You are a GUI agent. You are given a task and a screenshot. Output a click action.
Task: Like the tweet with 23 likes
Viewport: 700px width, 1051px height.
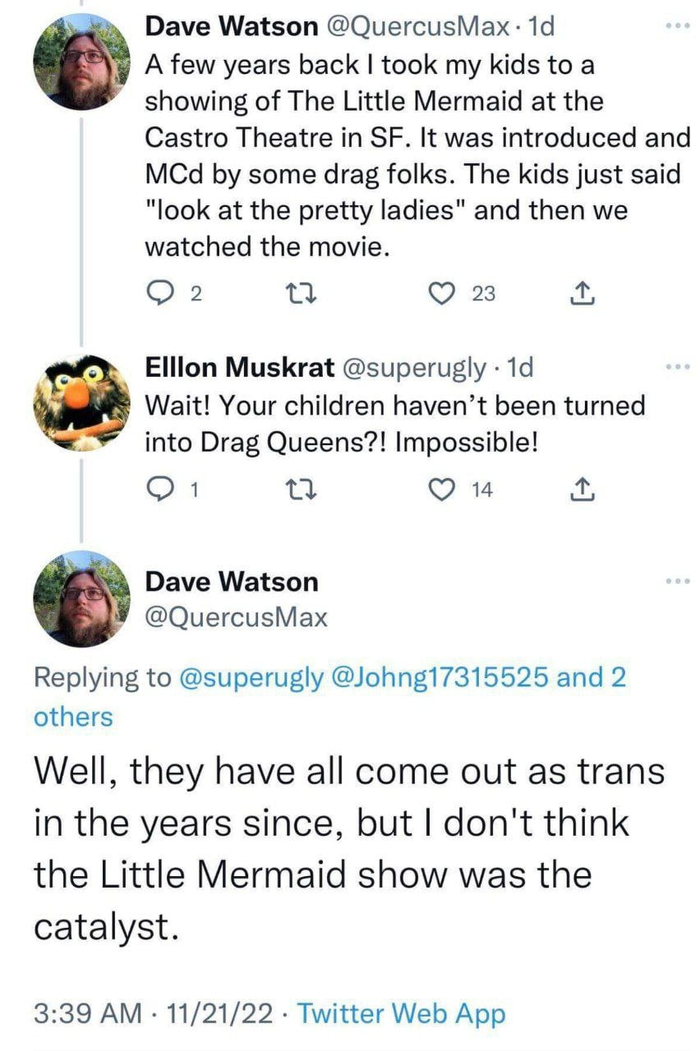438,293
